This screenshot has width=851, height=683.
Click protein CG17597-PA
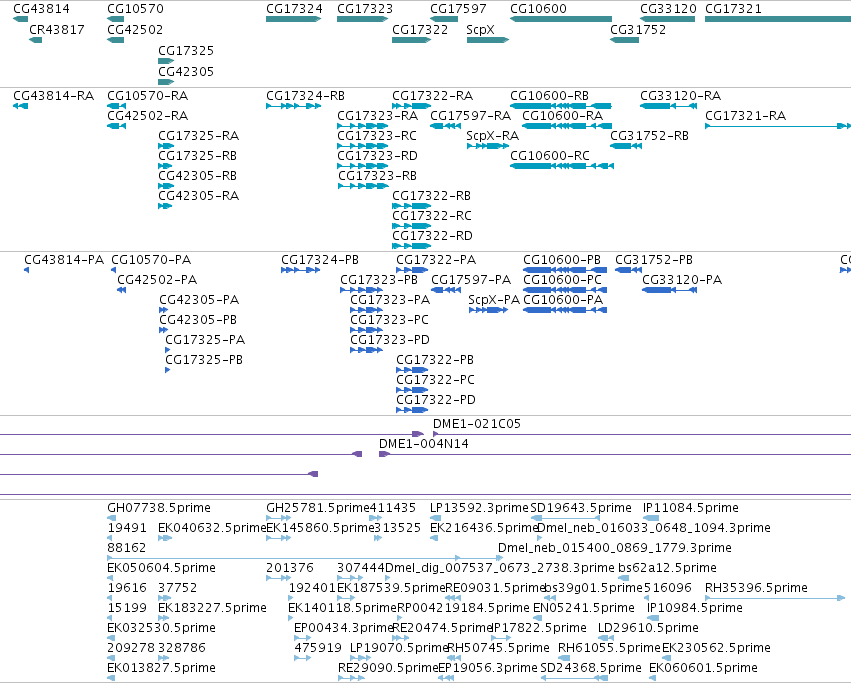[x=471, y=280]
